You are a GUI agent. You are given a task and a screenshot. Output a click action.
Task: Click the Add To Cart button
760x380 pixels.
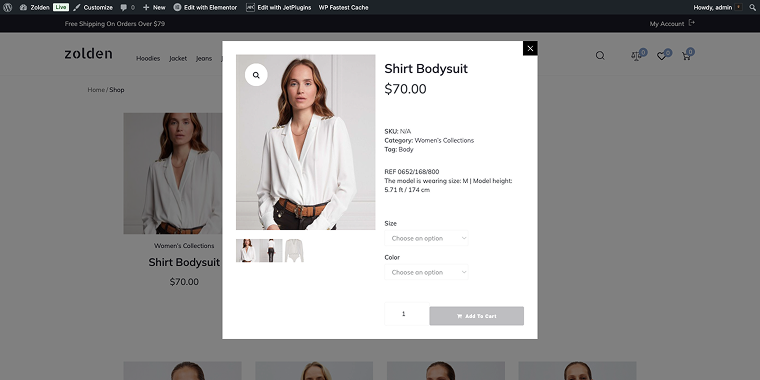(x=476, y=316)
